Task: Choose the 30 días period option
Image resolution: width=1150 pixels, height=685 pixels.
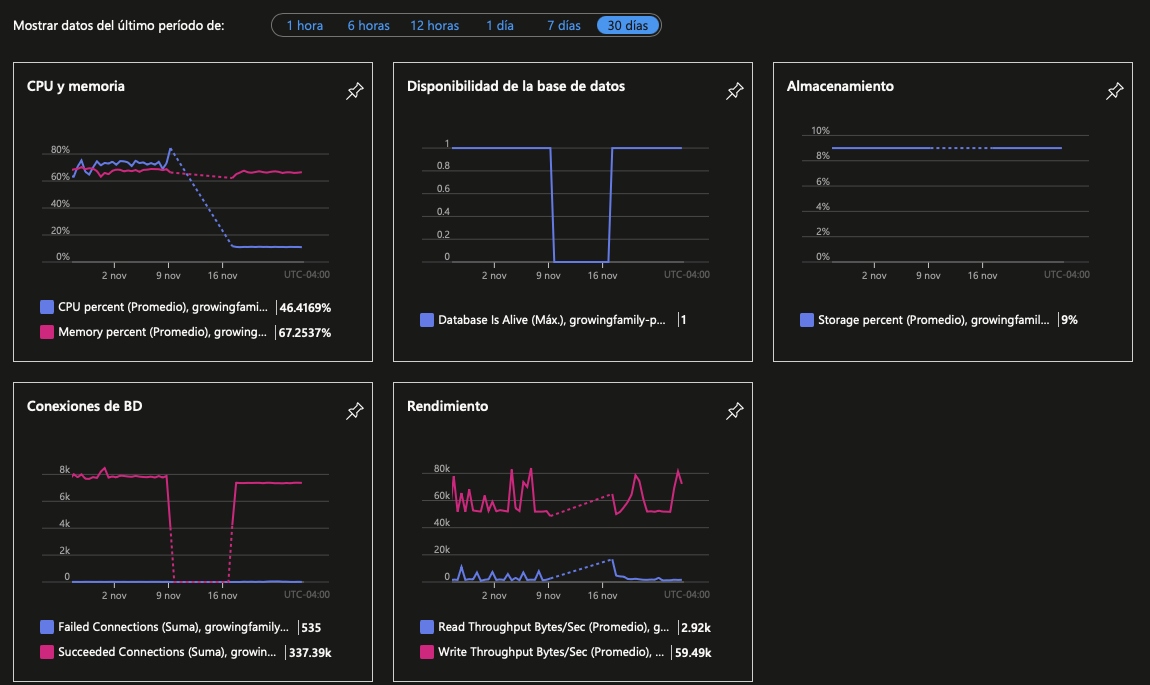Action: point(628,26)
